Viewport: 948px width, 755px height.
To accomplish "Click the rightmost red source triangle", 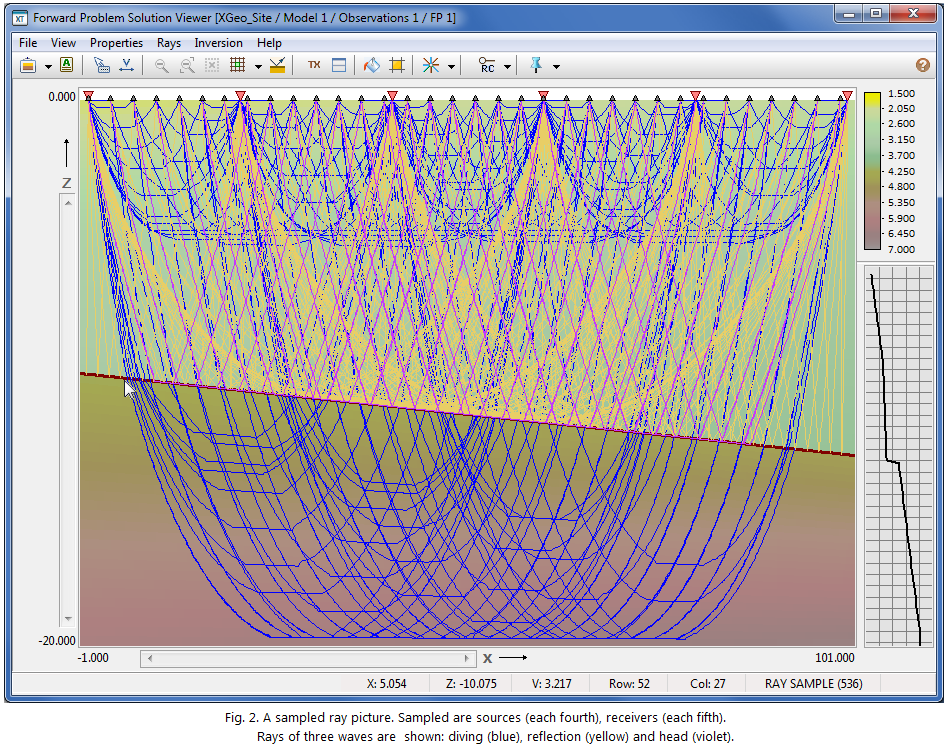I will click(x=847, y=95).
